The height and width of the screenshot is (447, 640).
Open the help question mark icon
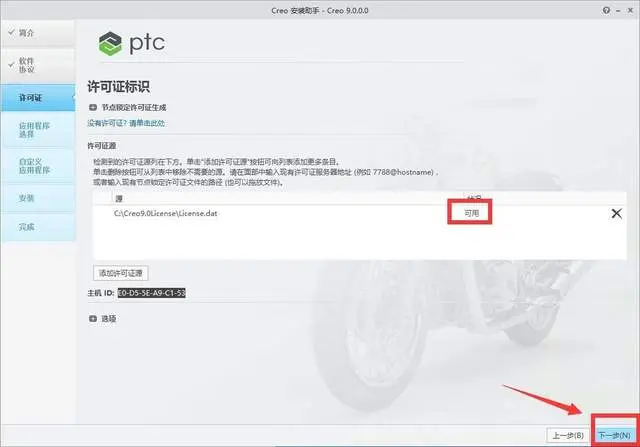tap(606, 11)
